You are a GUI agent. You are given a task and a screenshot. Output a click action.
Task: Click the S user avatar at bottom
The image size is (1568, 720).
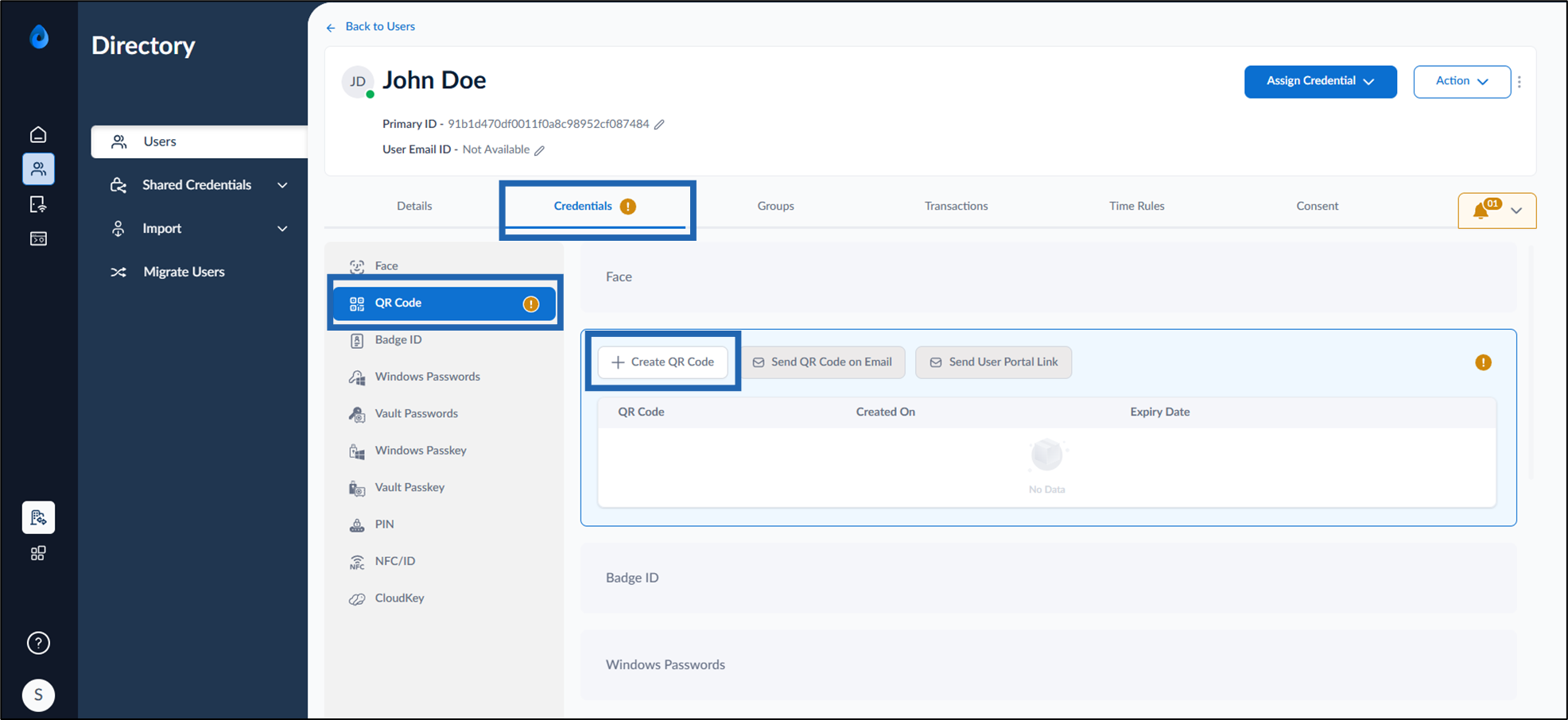38,695
